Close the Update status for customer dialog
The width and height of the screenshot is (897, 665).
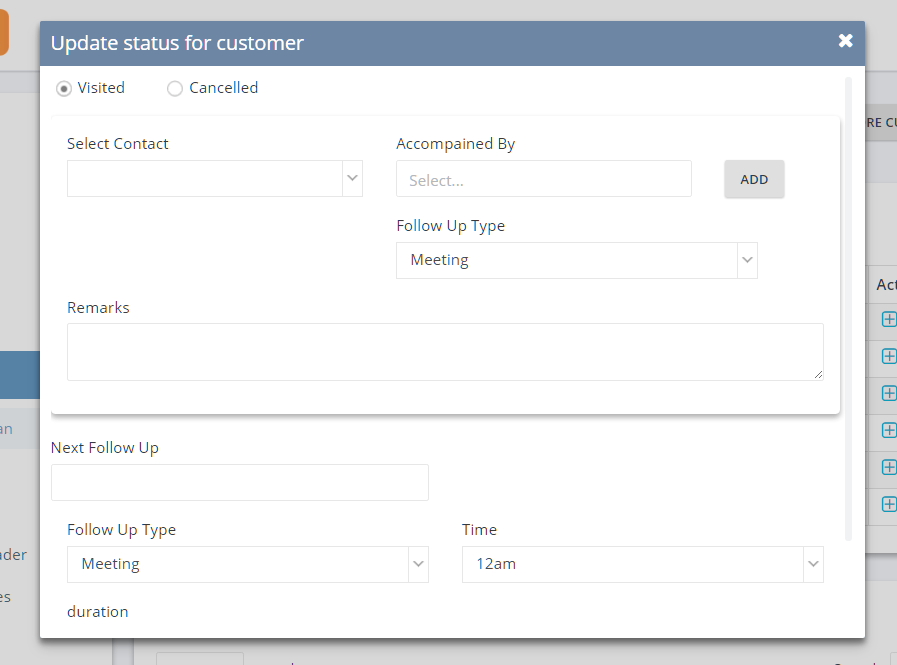pyautogui.click(x=845, y=41)
